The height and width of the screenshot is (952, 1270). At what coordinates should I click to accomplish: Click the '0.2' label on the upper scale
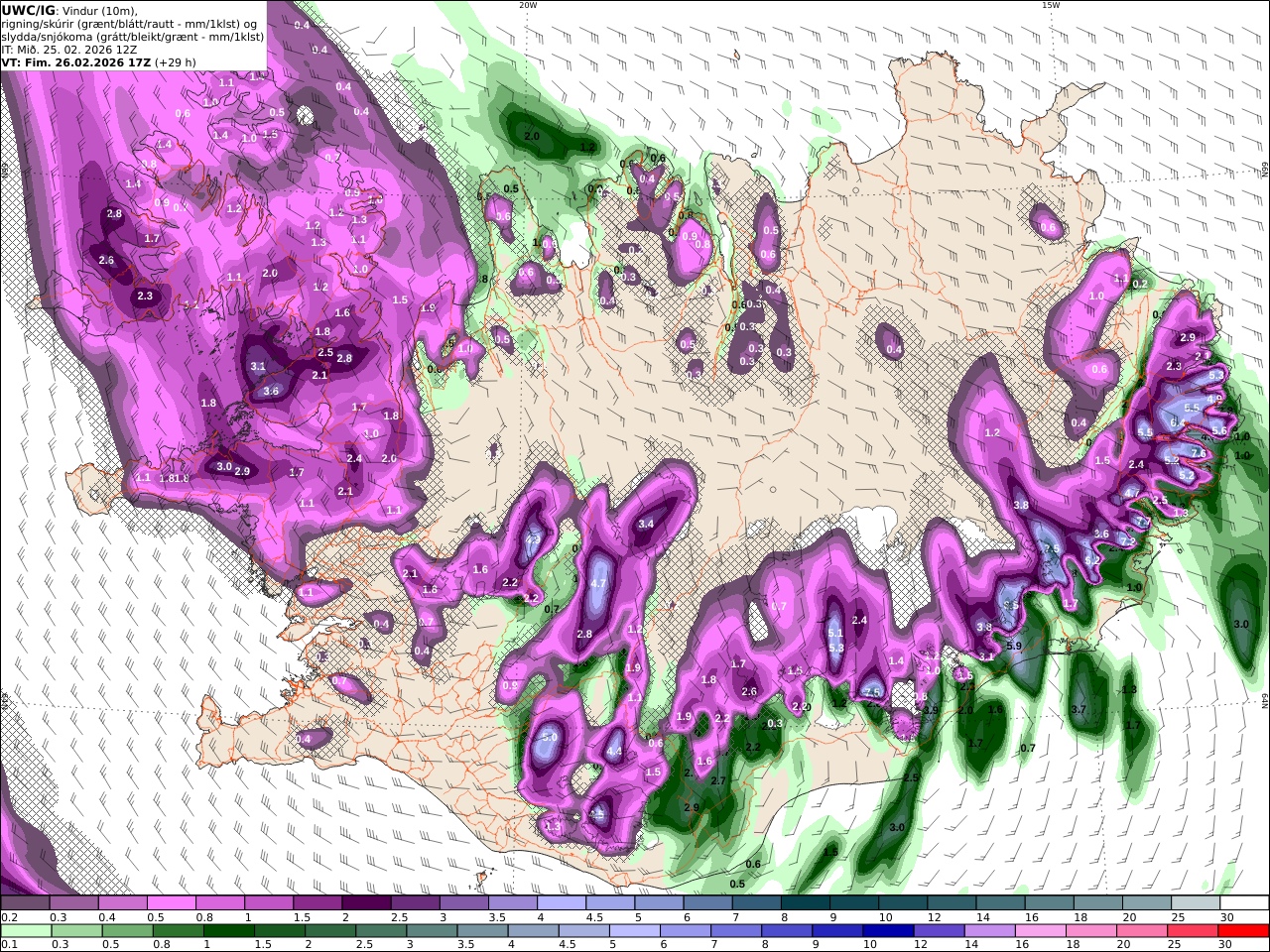click(x=10, y=918)
